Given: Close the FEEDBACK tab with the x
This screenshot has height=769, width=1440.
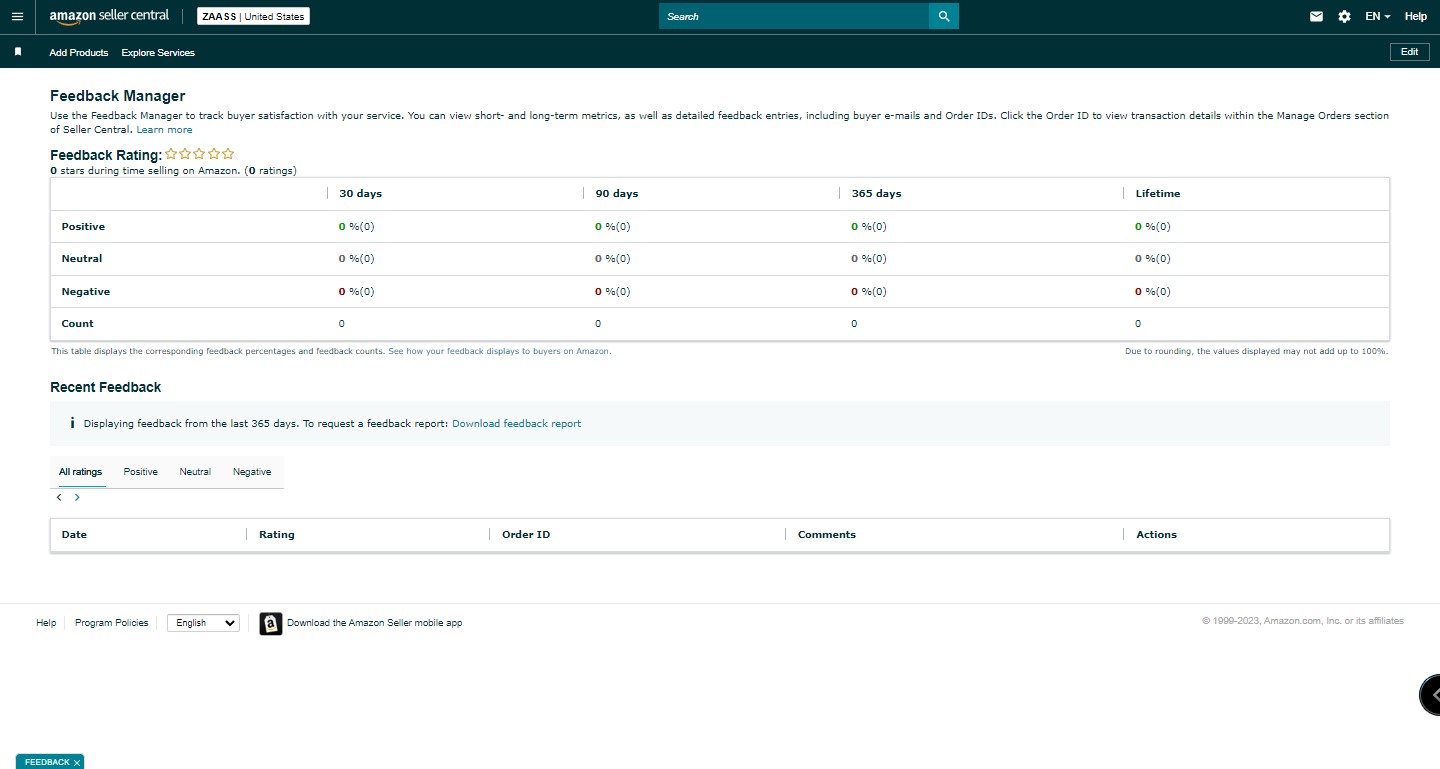Looking at the screenshot, I should pyautogui.click(x=77, y=763).
